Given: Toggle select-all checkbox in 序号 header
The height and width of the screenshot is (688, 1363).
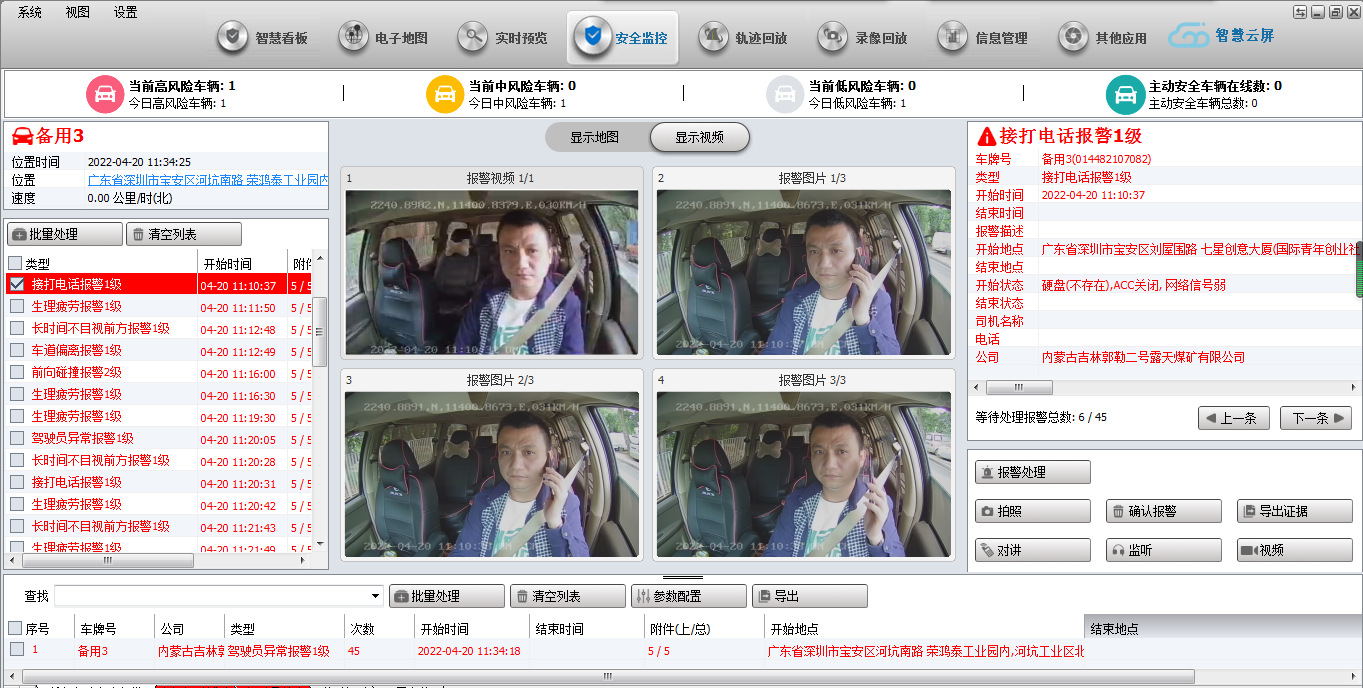Looking at the screenshot, I should [15, 628].
